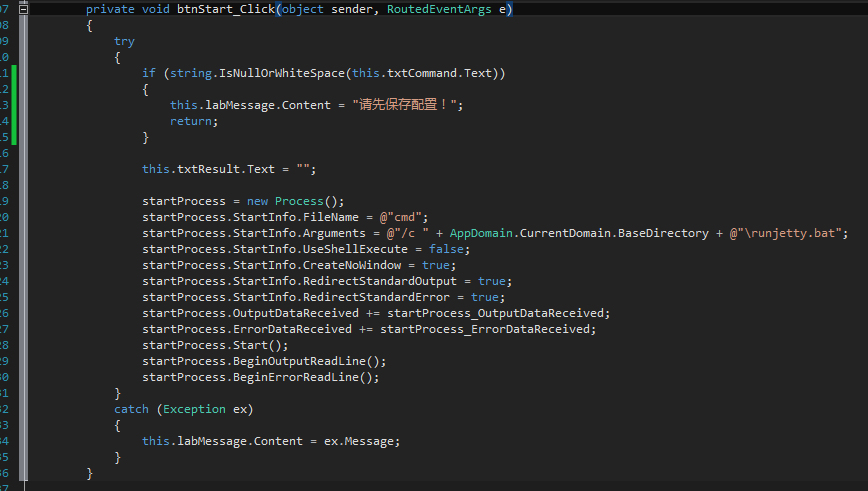This screenshot has width=868, height=491.
Task: Click the catch keyword
Action: pos(131,410)
